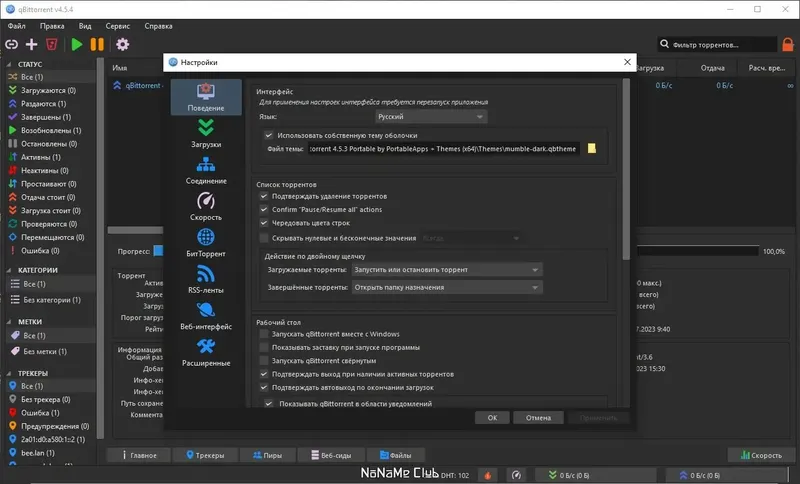Open the disabled Всегда dropdown
The image size is (800, 484).
click(x=470, y=238)
